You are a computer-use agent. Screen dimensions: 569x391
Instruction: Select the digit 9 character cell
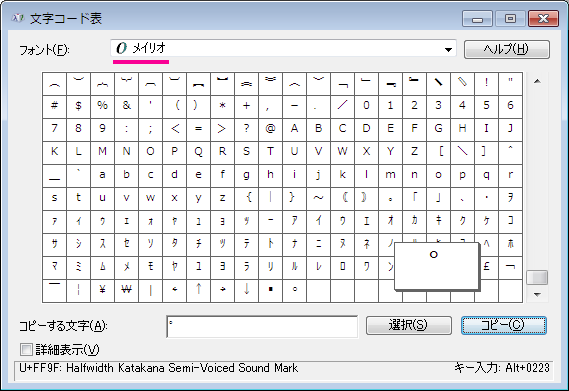102,129
